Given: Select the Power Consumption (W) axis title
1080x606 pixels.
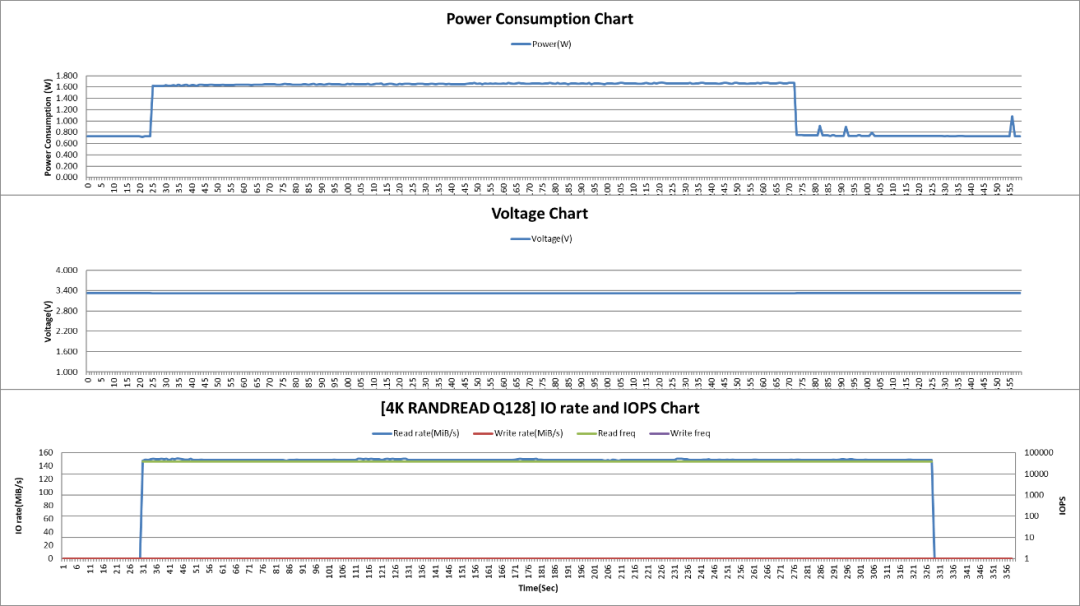Looking at the screenshot, I should pyautogui.click(x=48, y=127).
